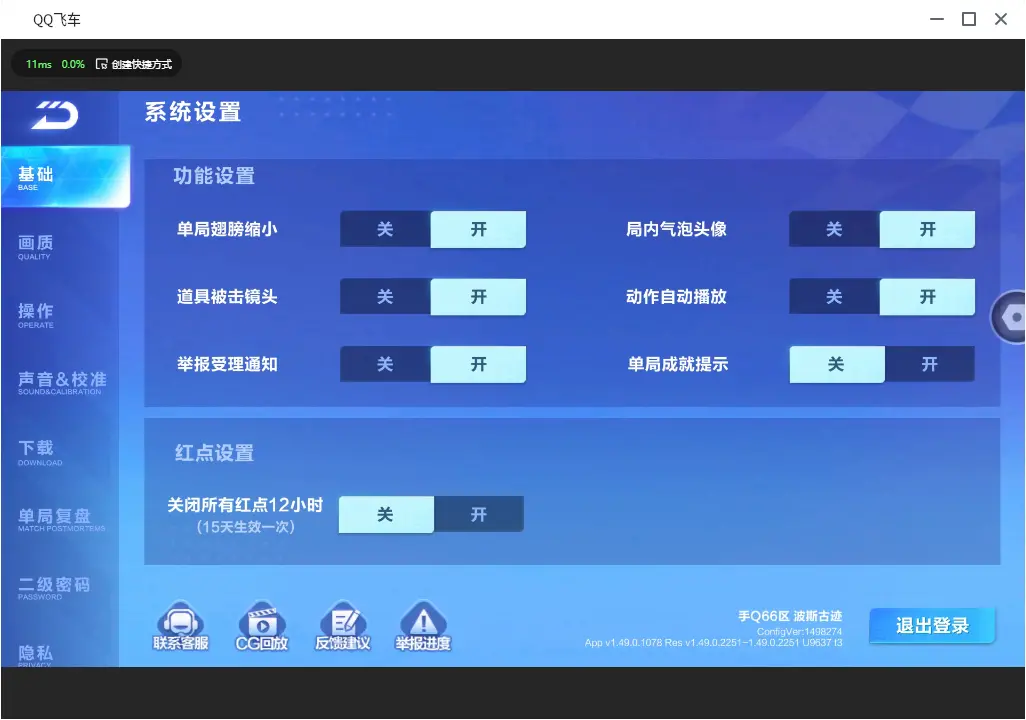Select the 基础 BASE tab

point(65,177)
